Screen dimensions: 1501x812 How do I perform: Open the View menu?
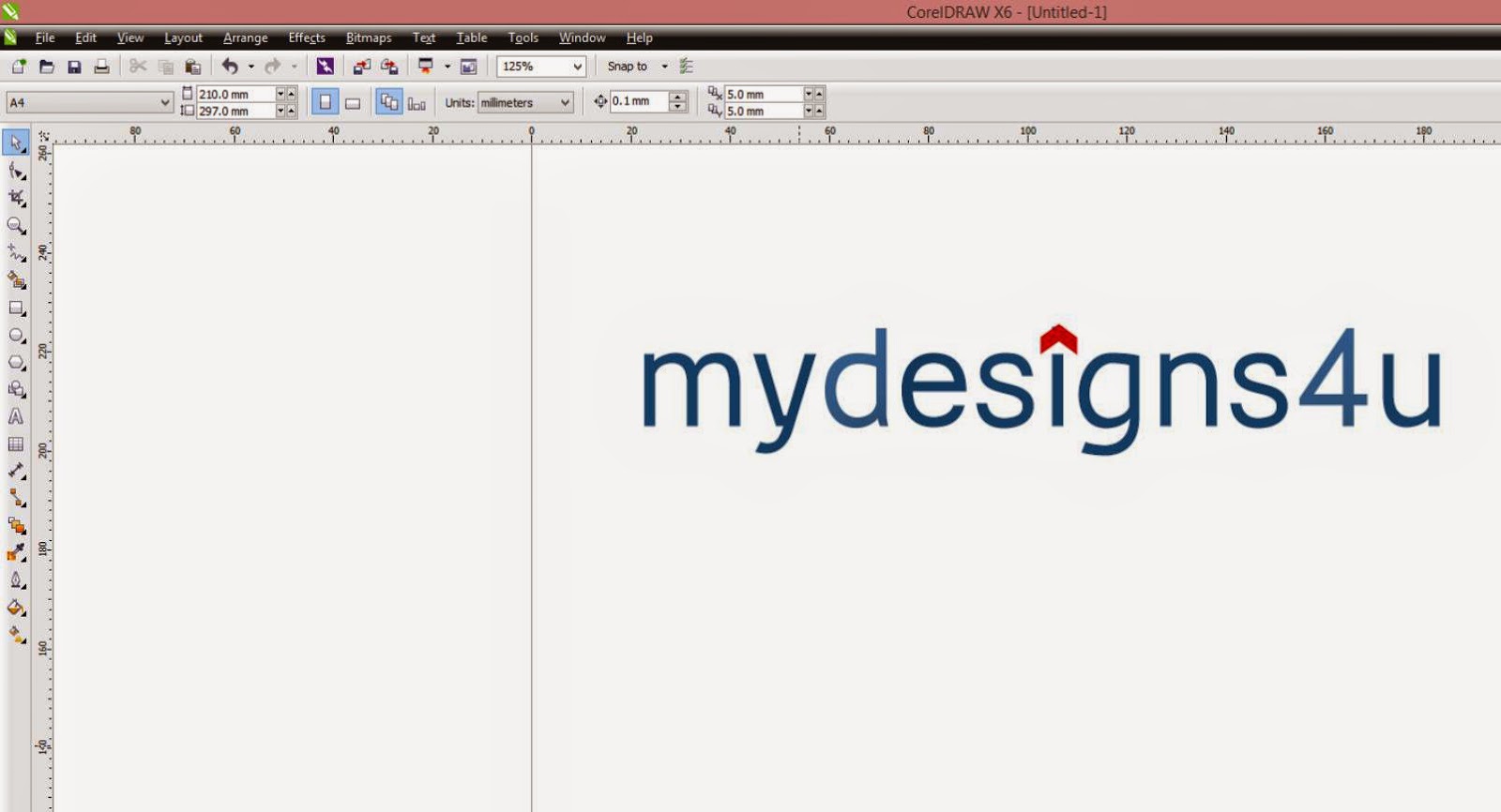[130, 38]
